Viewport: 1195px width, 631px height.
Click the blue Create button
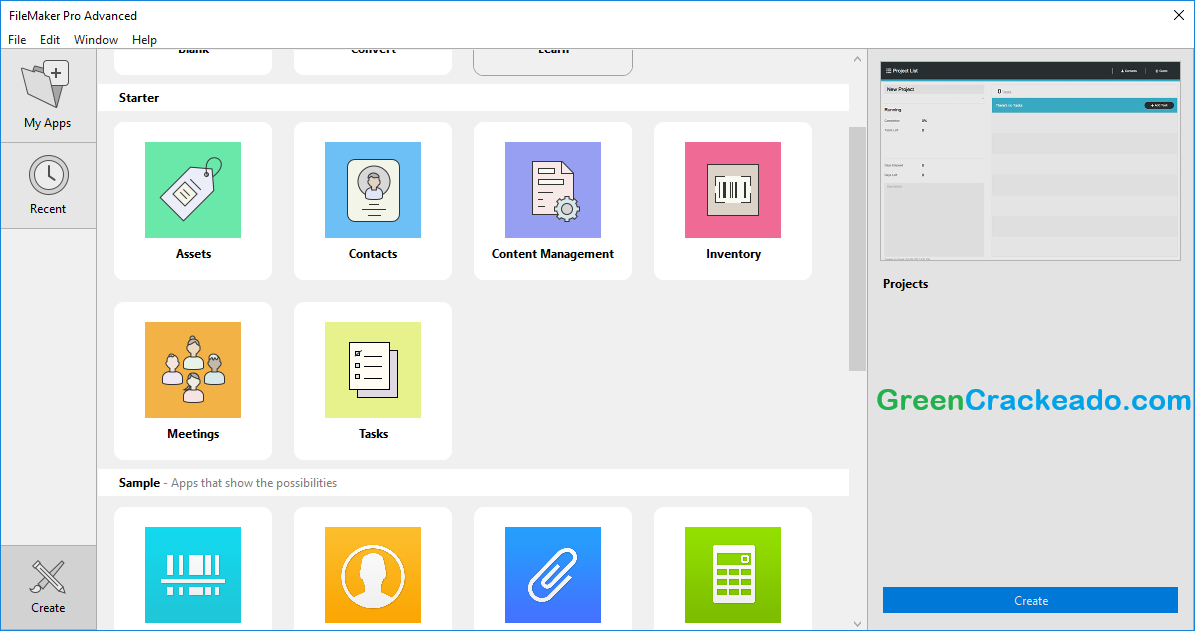(x=1030, y=600)
